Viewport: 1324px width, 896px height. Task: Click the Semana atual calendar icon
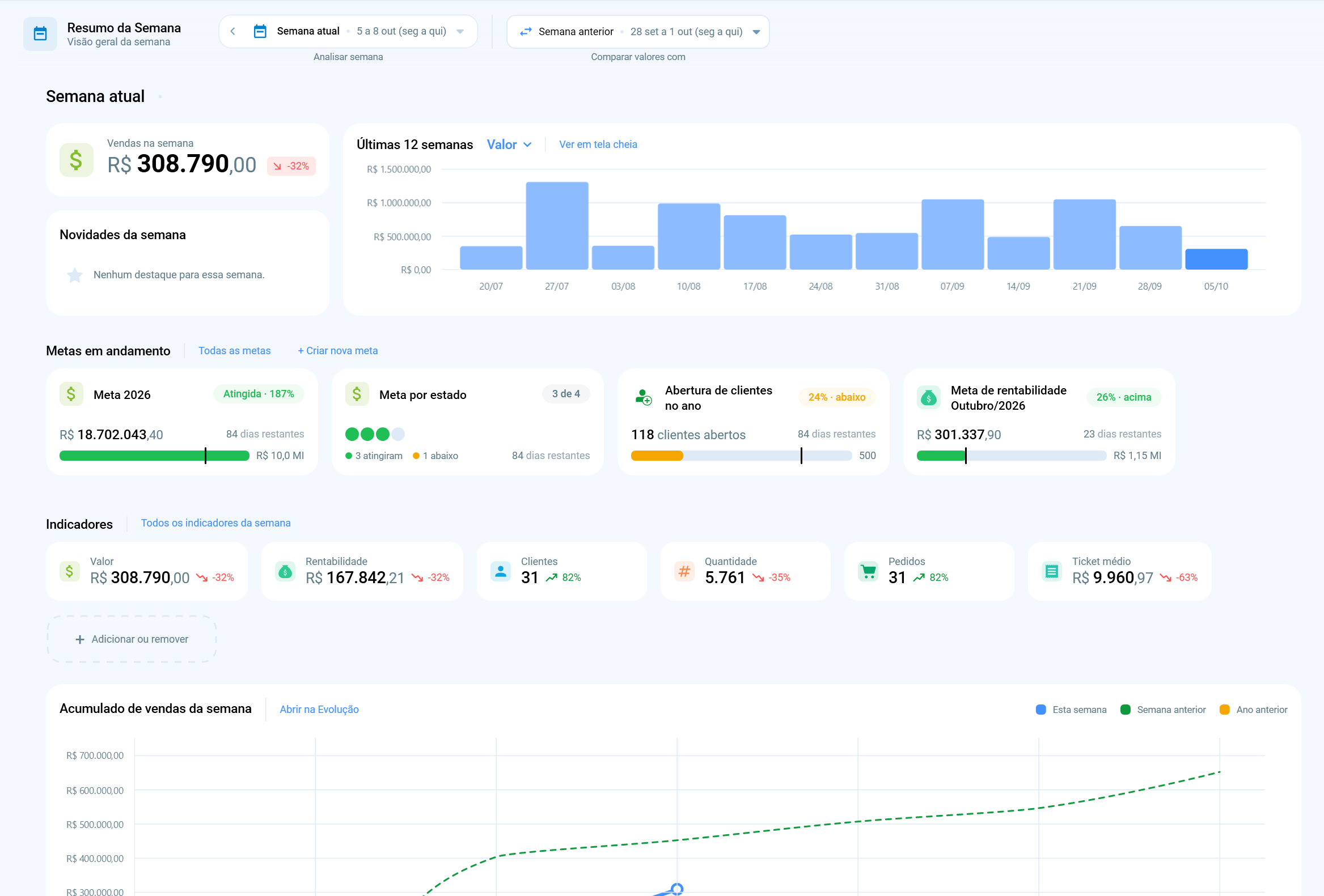coord(260,31)
